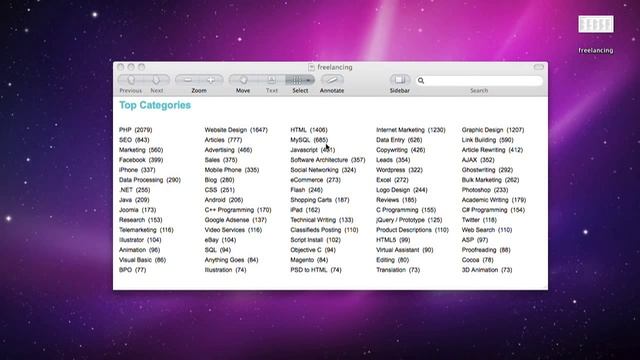The image size is (640, 360).
Task: Click the eCommerce (273) entry
Action: pyautogui.click(x=315, y=180)
